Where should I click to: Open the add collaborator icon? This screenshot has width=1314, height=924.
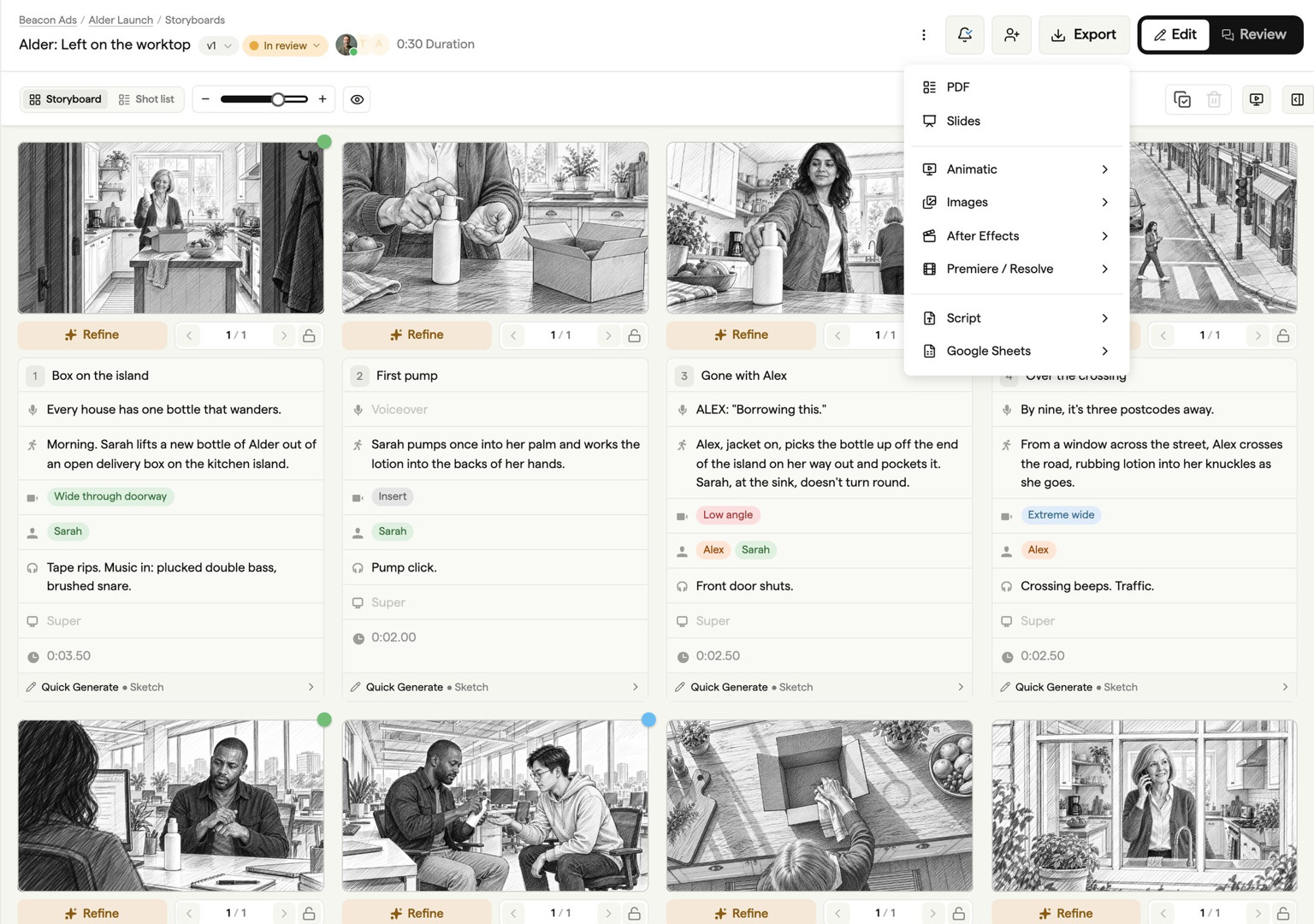click(1011, 35)
